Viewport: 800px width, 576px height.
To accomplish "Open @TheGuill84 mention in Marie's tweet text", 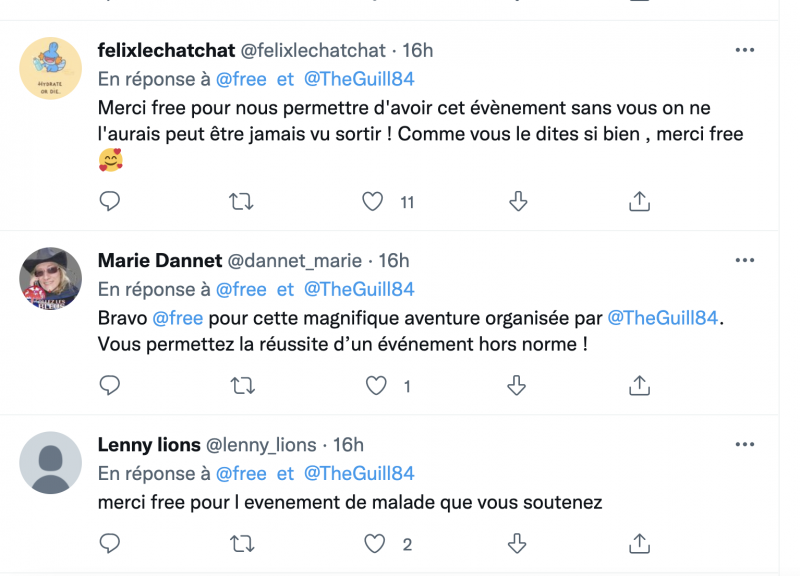I will [663, 318].
